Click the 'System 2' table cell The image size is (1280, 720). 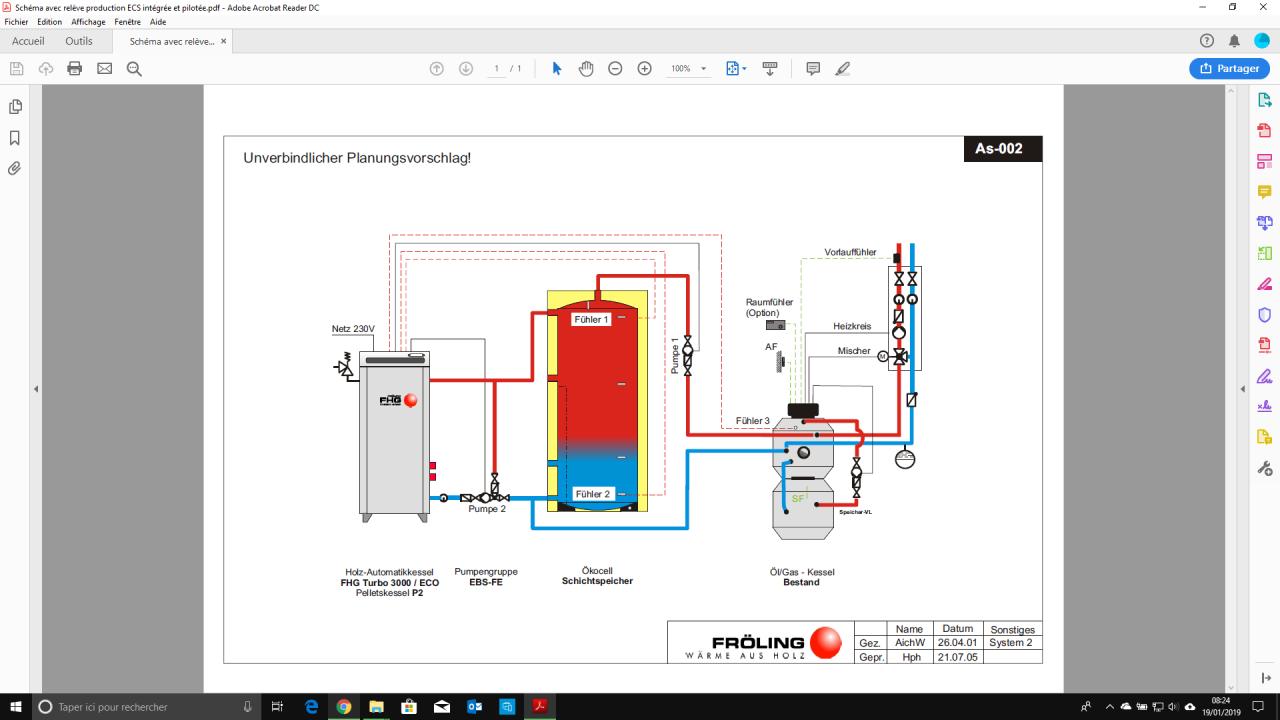pyautogui.click(x=1010, y=643)
